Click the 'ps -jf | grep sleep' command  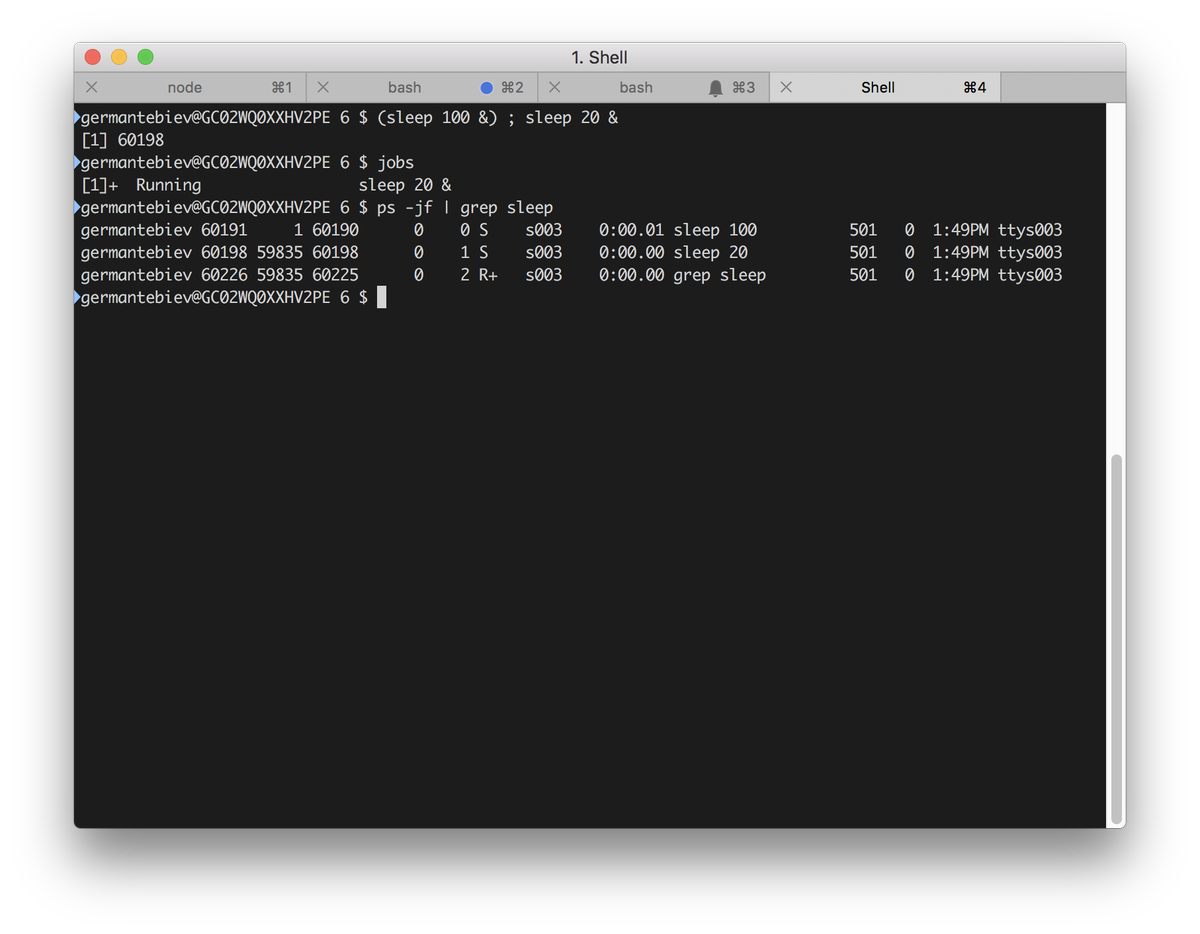465,208
